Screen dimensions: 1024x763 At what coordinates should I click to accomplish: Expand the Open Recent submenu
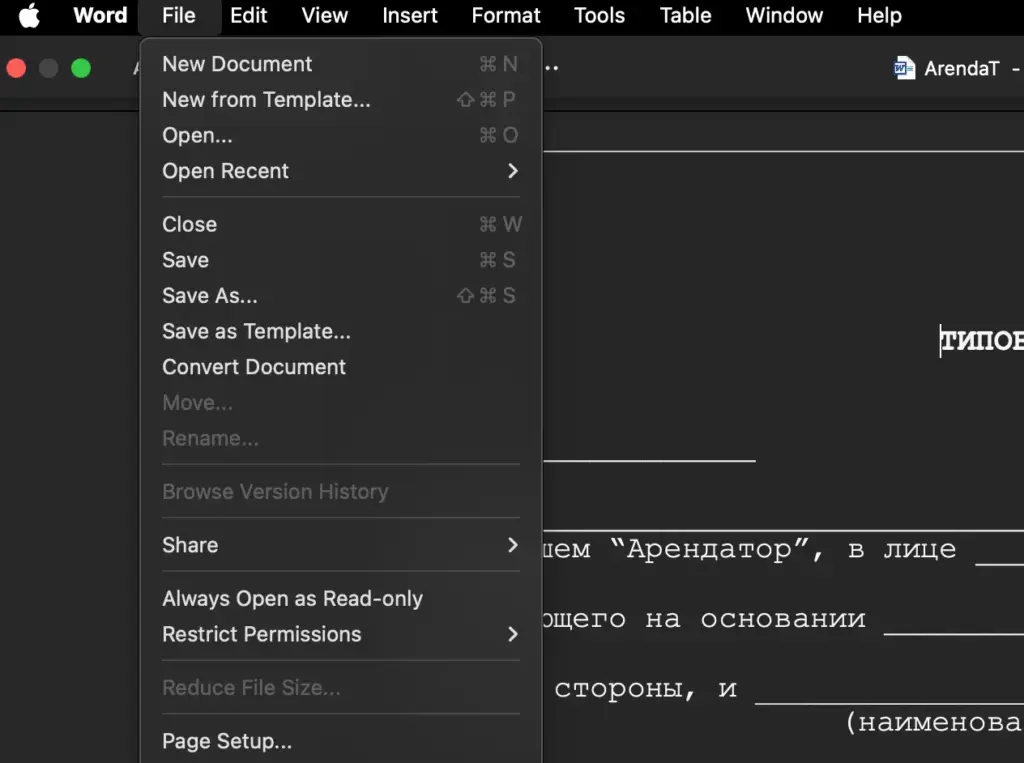341,171
